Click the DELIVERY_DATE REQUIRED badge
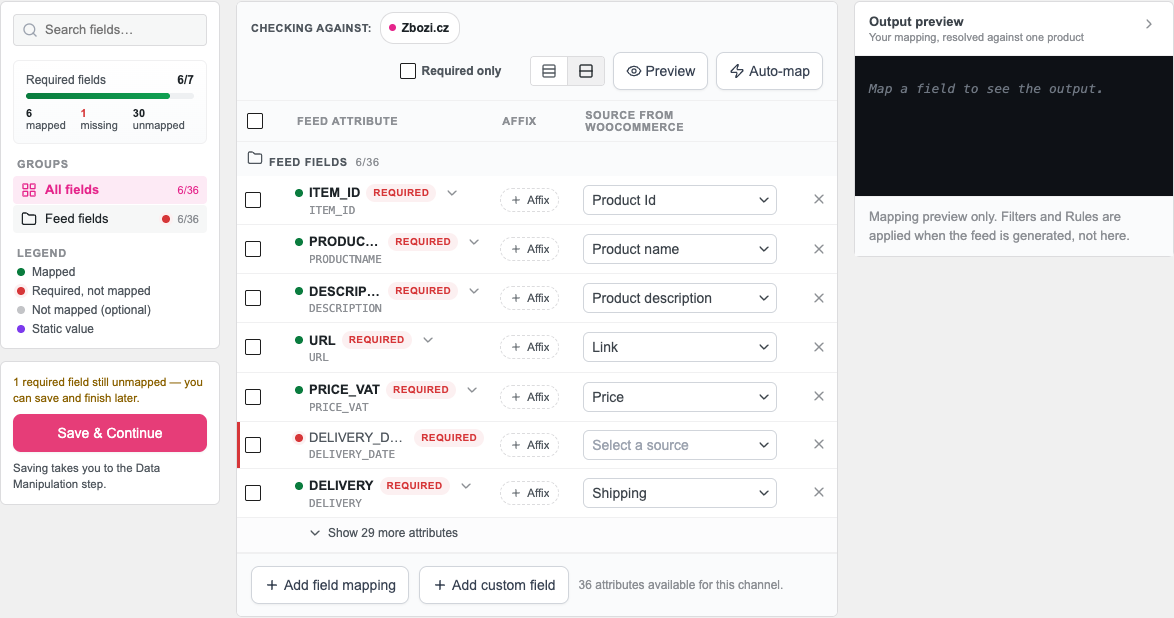 (448, 437)
